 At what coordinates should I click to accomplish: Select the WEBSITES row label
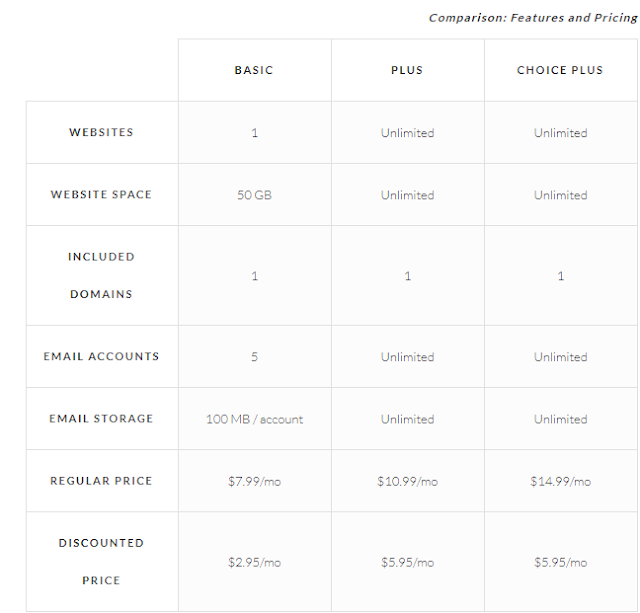coord(101,132)
